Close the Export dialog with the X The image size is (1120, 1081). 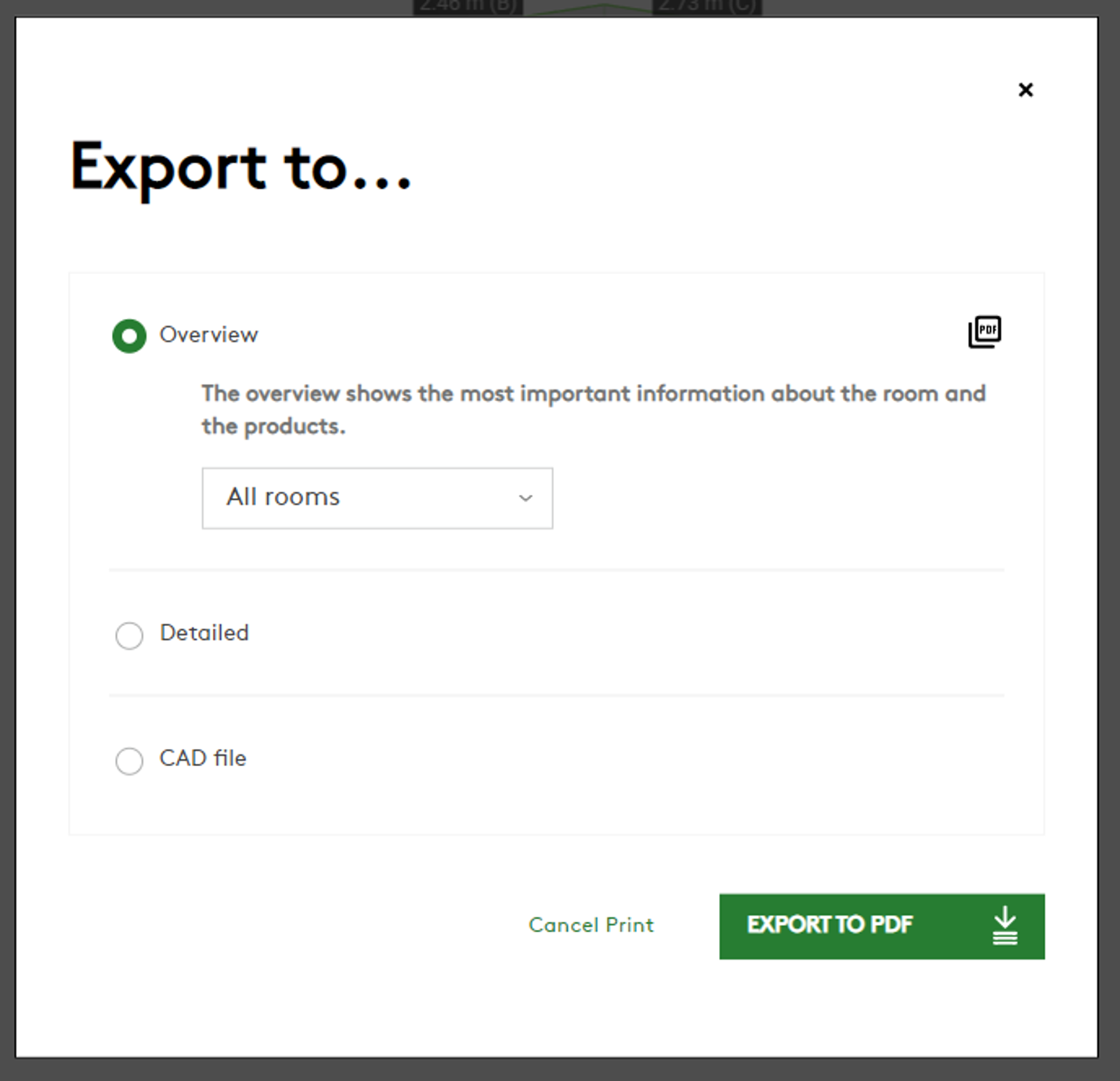point(1025,90)
